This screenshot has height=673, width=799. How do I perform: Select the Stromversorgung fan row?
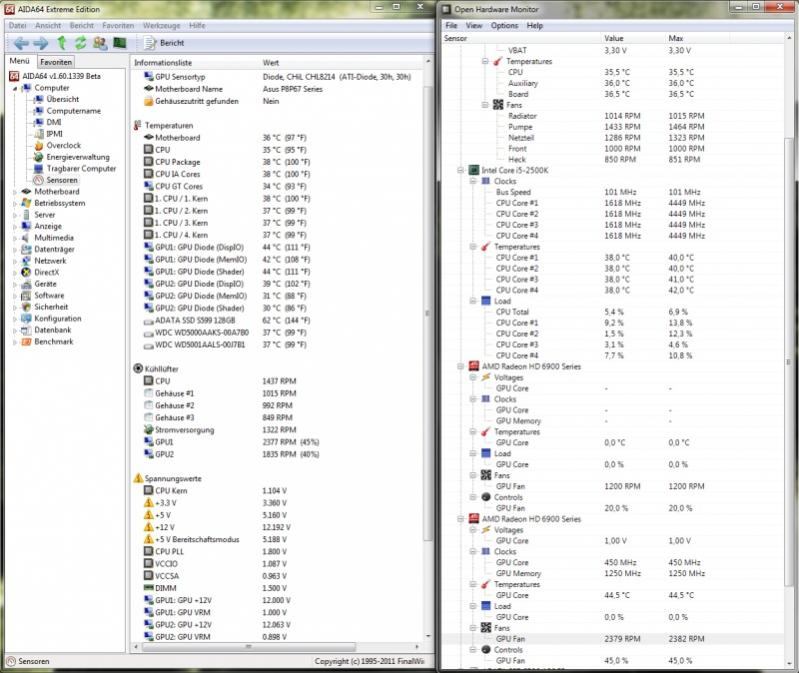click(x=278, y=430)
